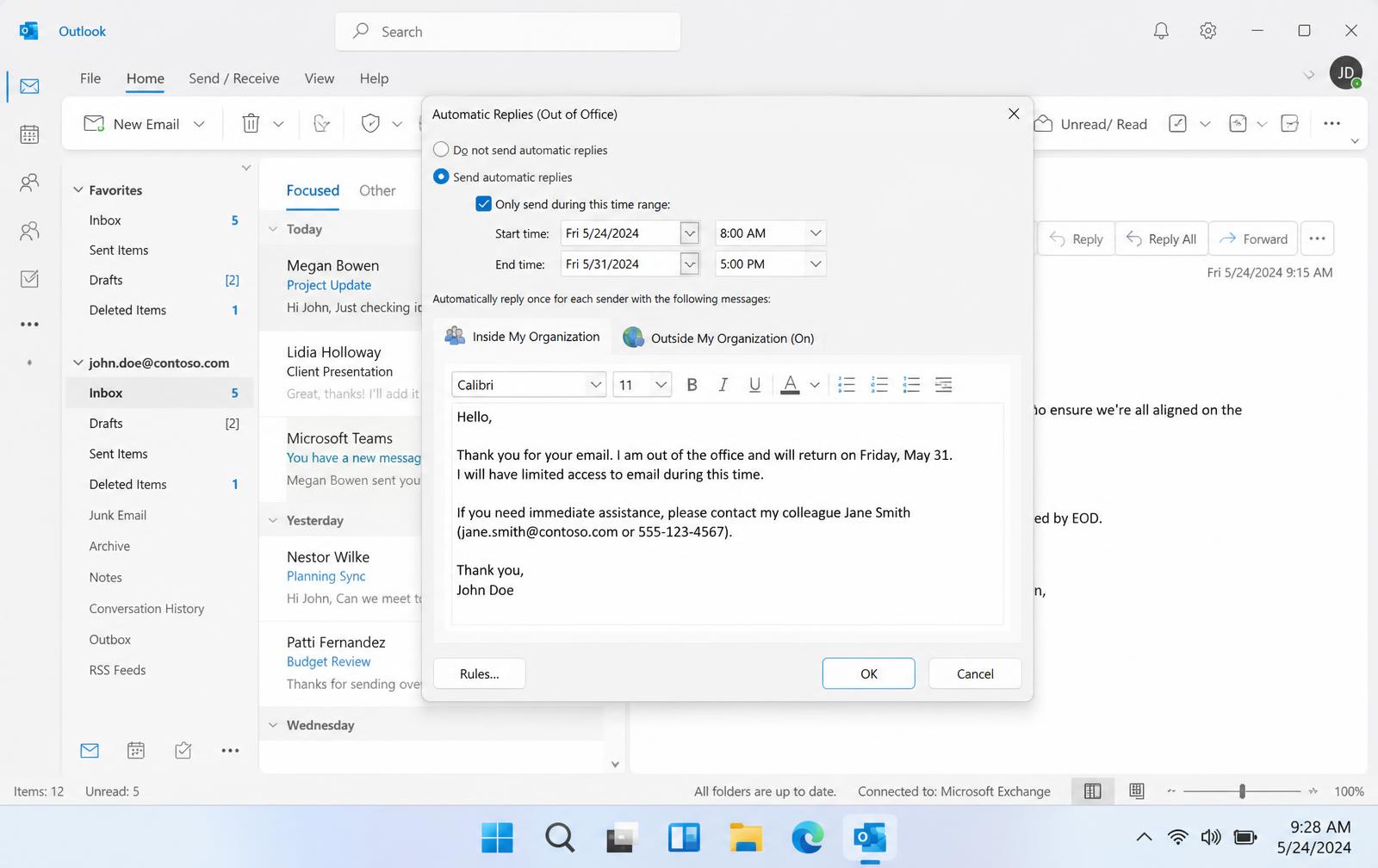Viewport: 1378px width, 868px height.
Task: Open the font color dropdown arrow
Action: click(815, 385)
